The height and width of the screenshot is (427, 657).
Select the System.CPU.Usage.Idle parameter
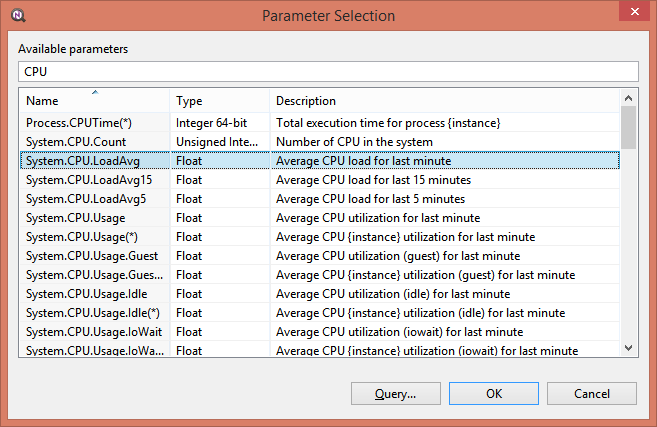pos(319,294)
